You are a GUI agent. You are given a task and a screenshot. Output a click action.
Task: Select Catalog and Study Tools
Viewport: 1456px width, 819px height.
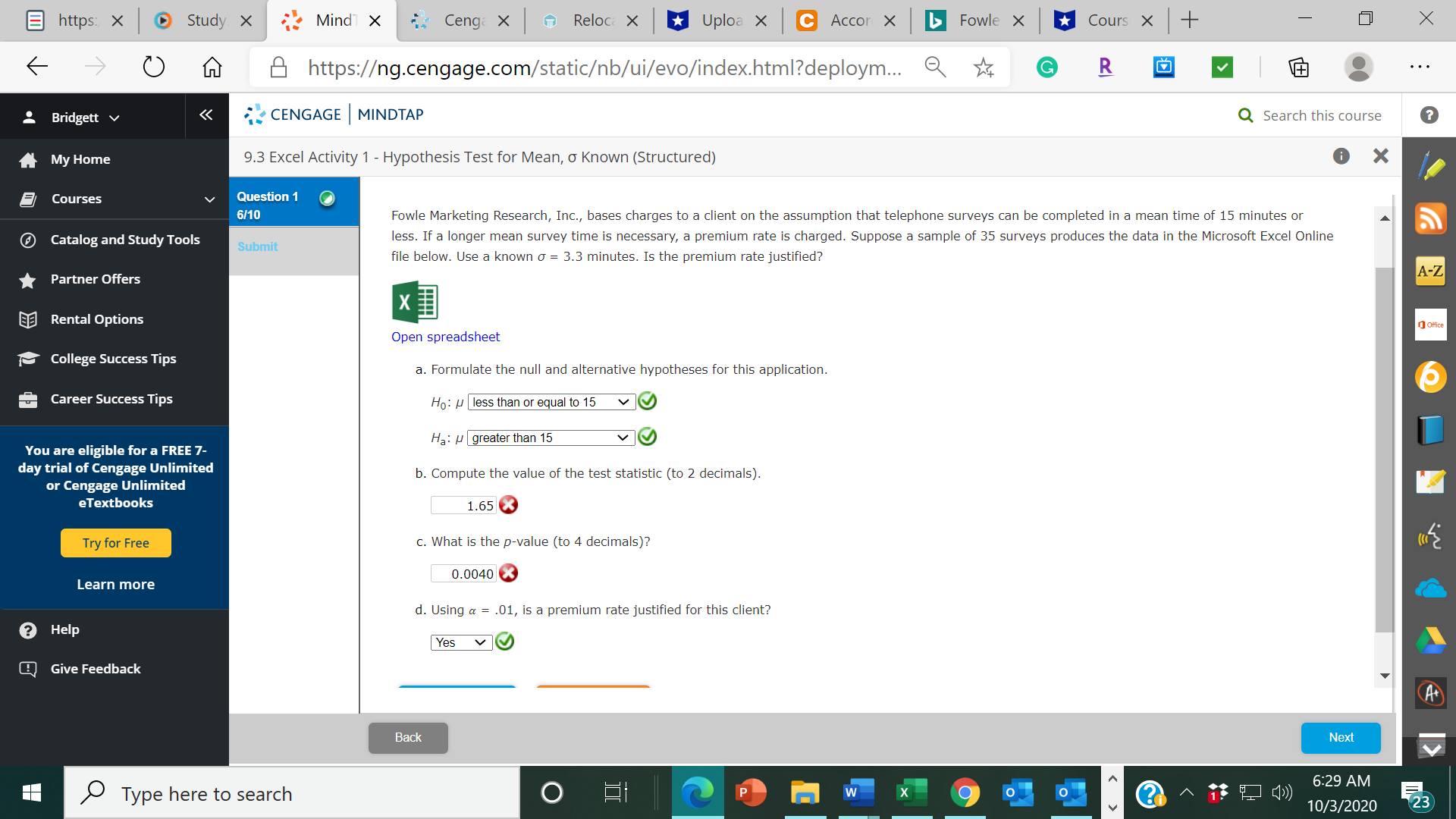124,240
